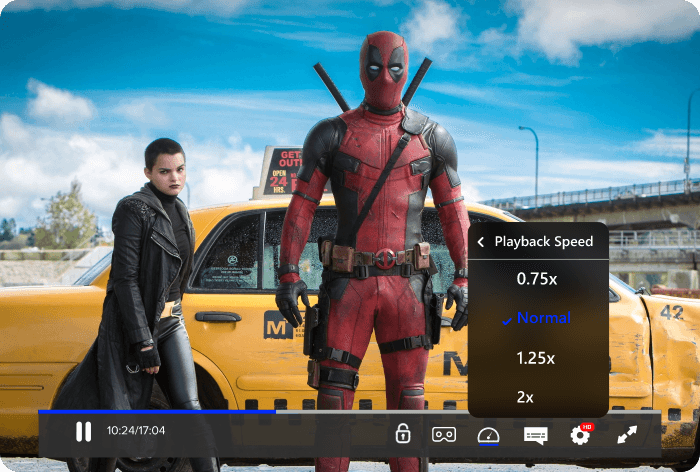Click the playback speed gauge icon
Screen dimensions: 700x472
tap(488, 435)
